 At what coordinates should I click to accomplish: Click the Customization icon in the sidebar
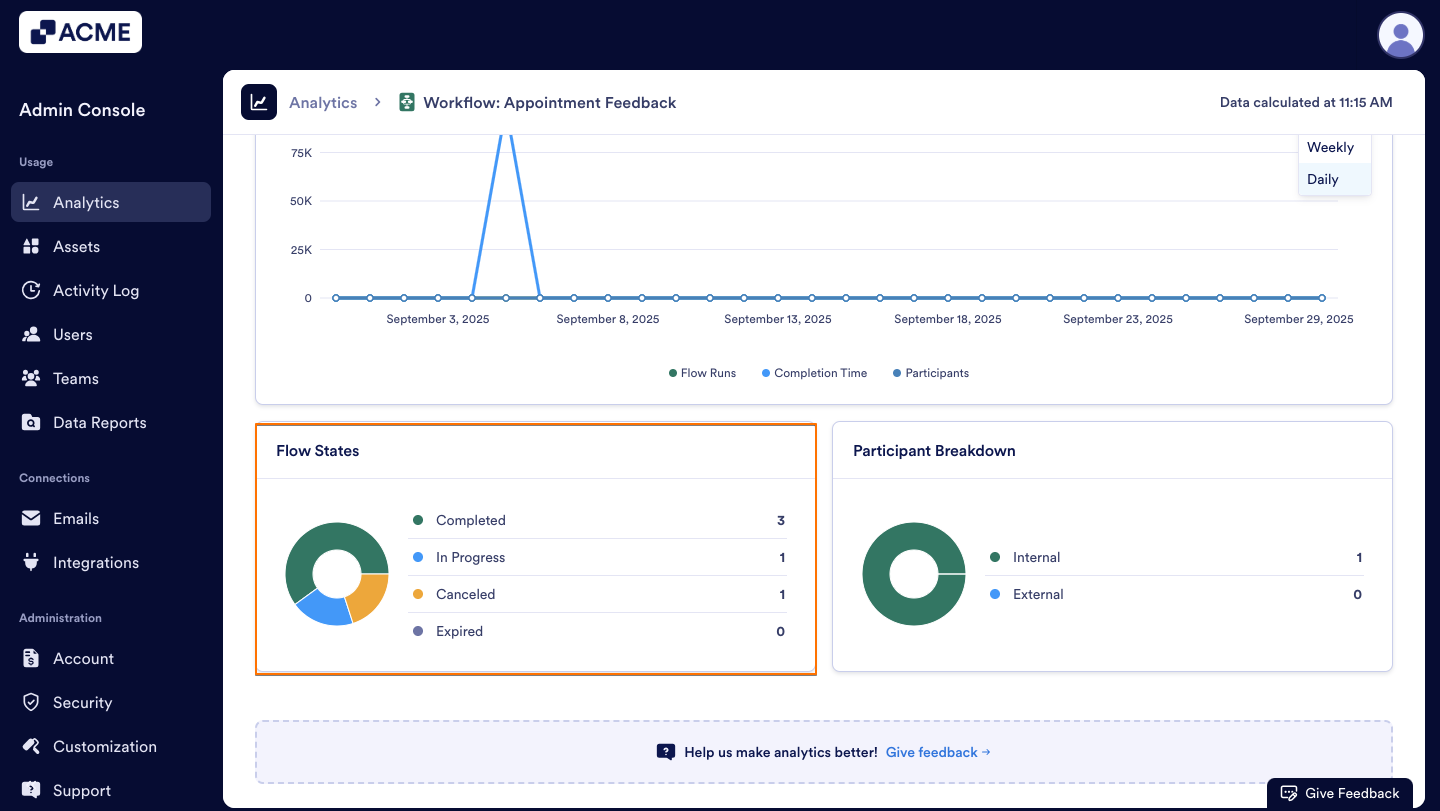(x=33, y=746)
